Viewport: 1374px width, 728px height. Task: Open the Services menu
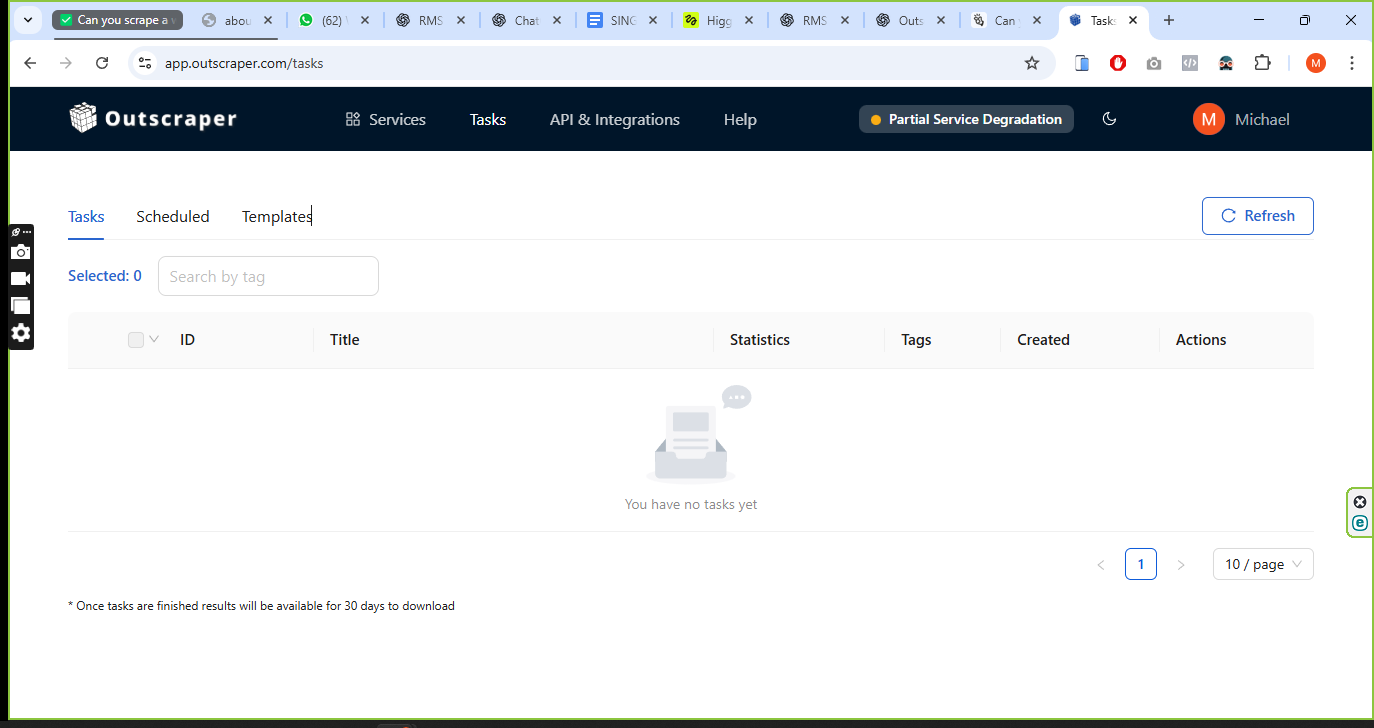(x=386, y=119)
